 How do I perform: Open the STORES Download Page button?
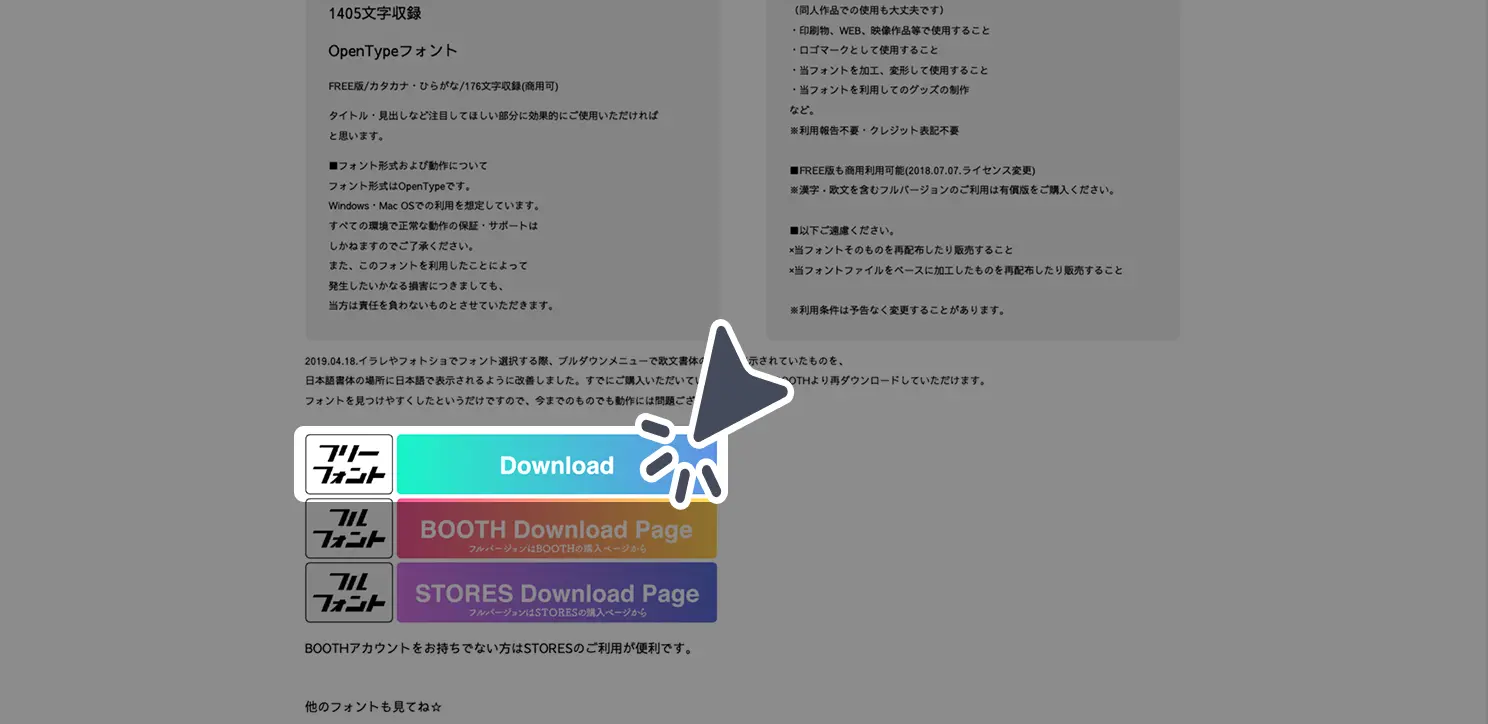pos(556,592)
